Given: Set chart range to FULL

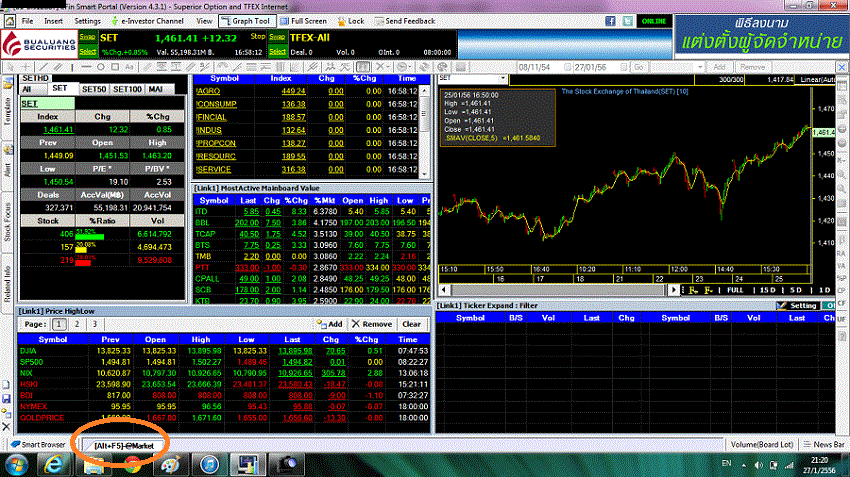Looking at the screenshot, I should tap(735, 291).
